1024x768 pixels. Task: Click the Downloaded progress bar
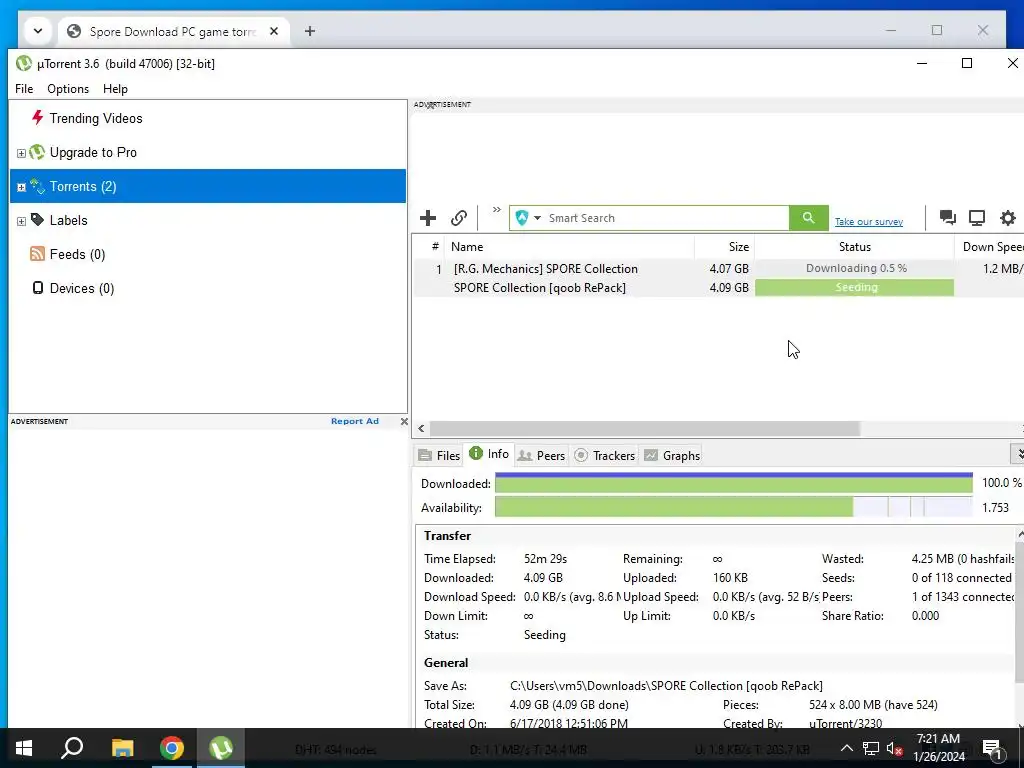[733, 483]
